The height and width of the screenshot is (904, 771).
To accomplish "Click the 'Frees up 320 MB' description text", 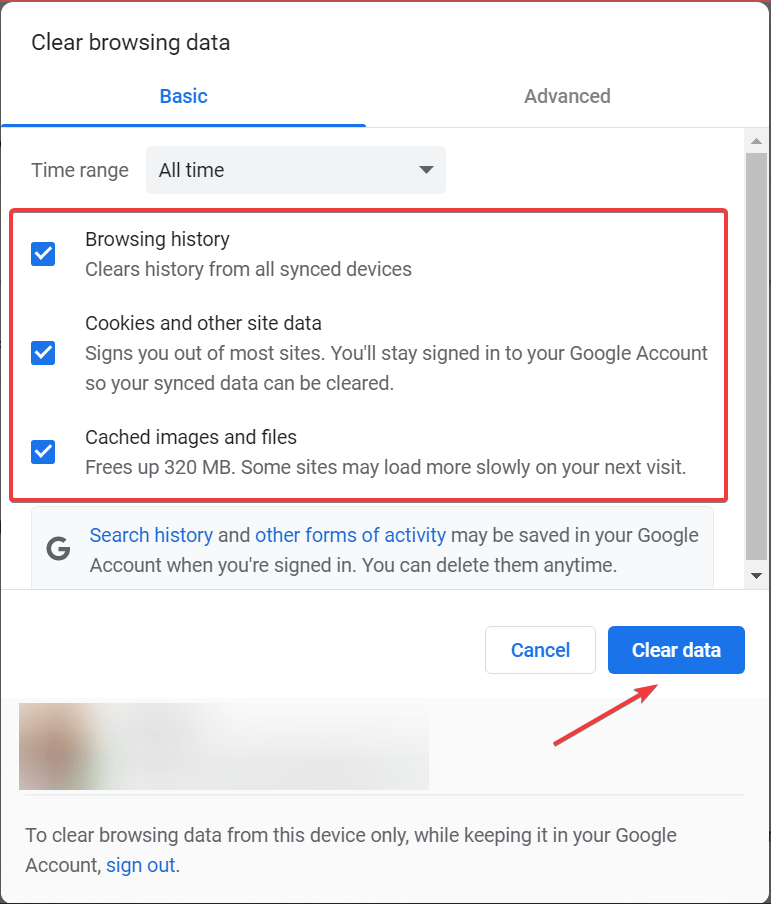I will 386,467.
